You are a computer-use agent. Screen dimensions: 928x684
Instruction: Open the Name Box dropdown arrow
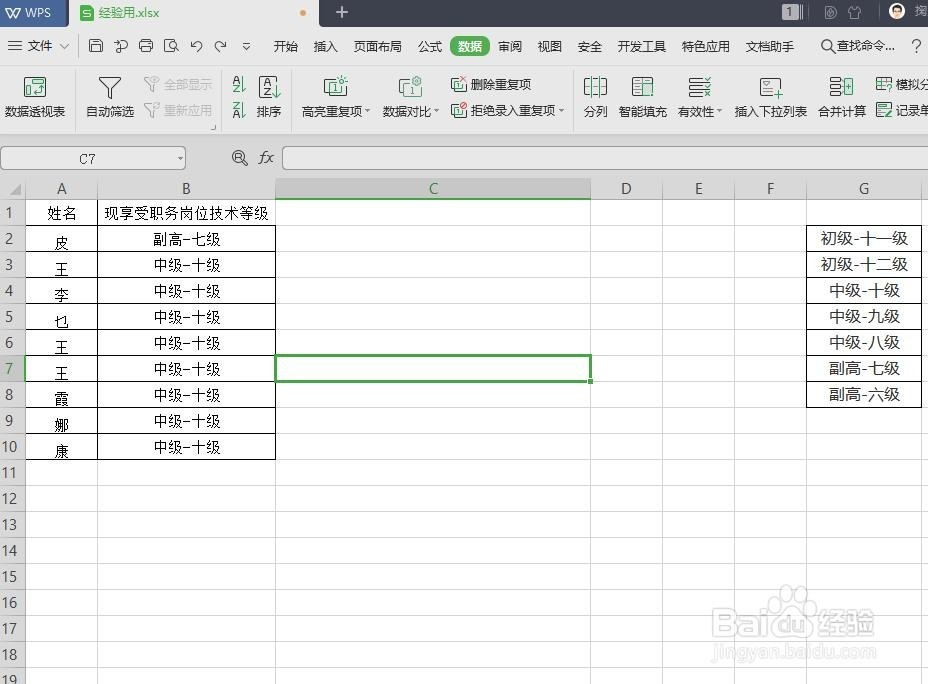click(180, 158)
